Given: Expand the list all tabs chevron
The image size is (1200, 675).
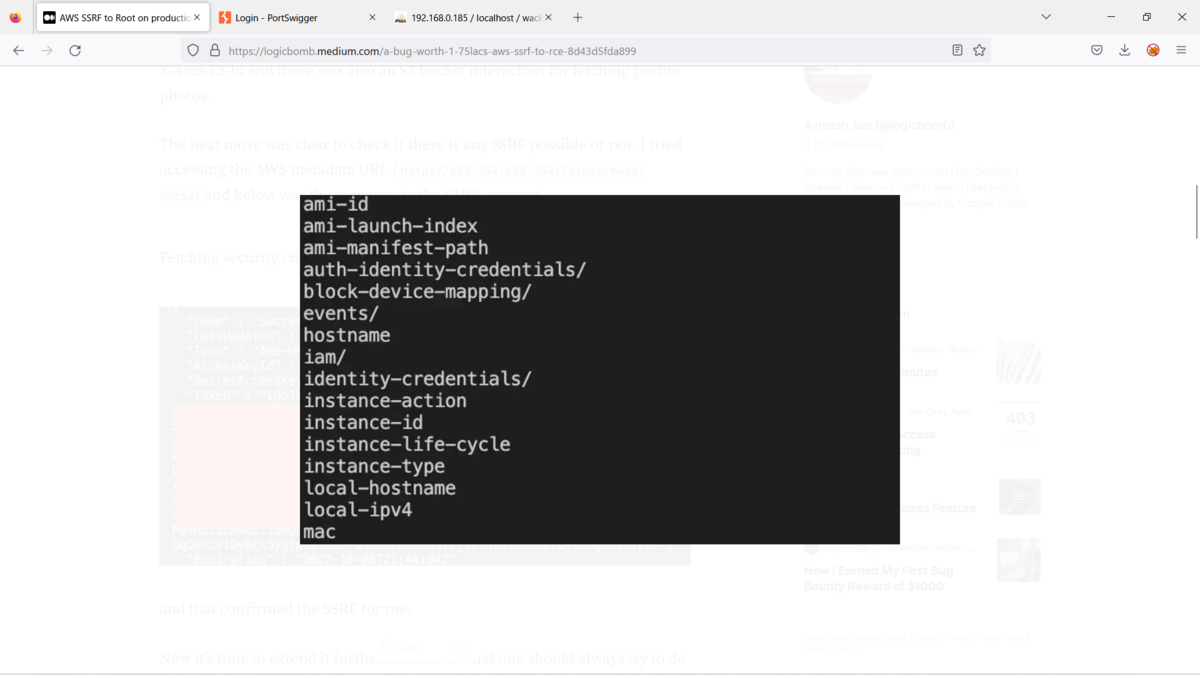Looking at the screenshot, I should point(1046,17).
